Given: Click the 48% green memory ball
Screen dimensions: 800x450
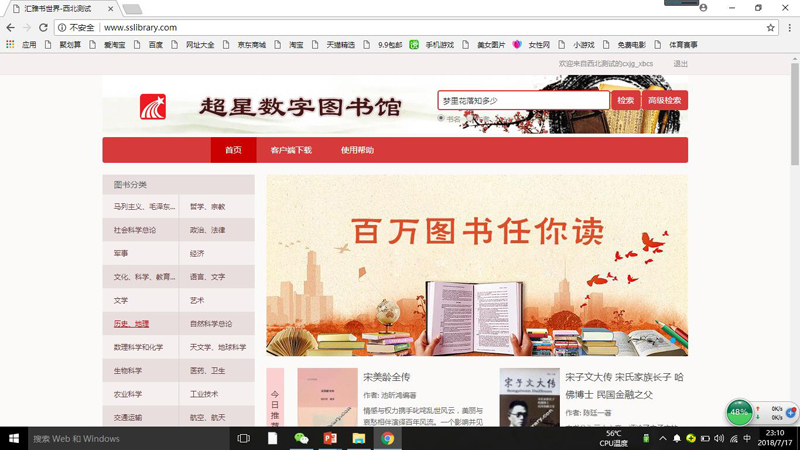Looking at the screenshot, I should click(739, 412).
